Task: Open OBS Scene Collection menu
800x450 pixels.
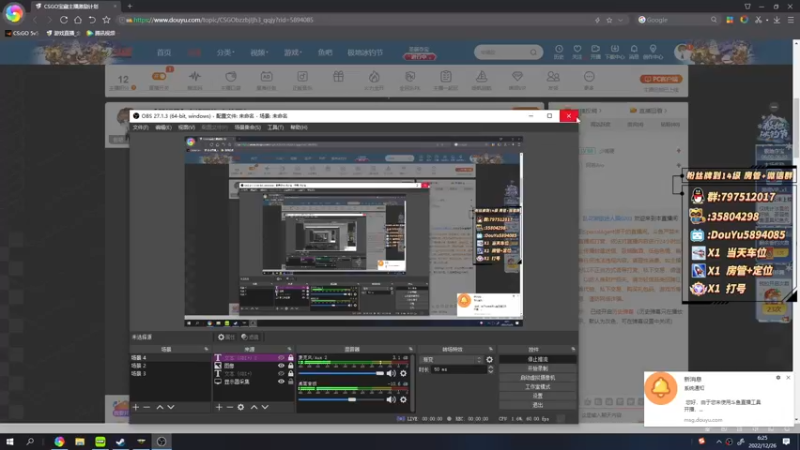Action: point(247,128)
